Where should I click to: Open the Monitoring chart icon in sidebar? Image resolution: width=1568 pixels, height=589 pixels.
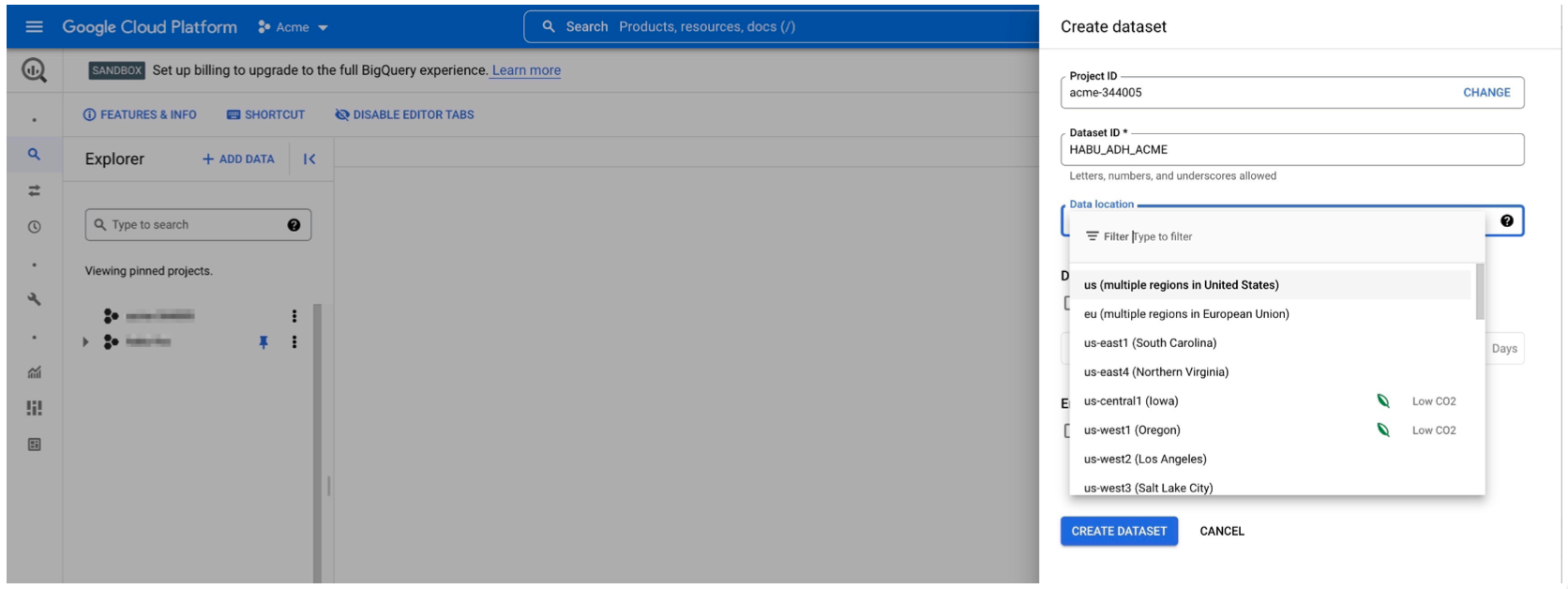pos(34,372)
